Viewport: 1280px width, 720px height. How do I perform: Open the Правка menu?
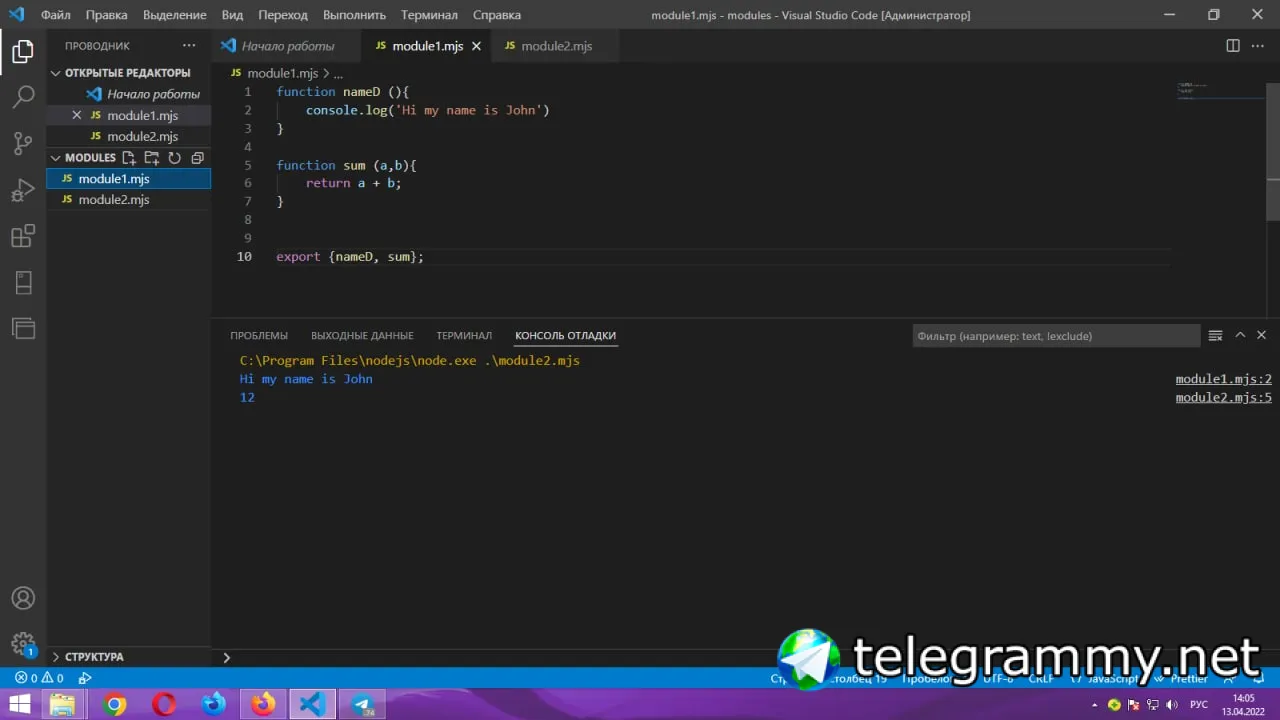(107, 15)
